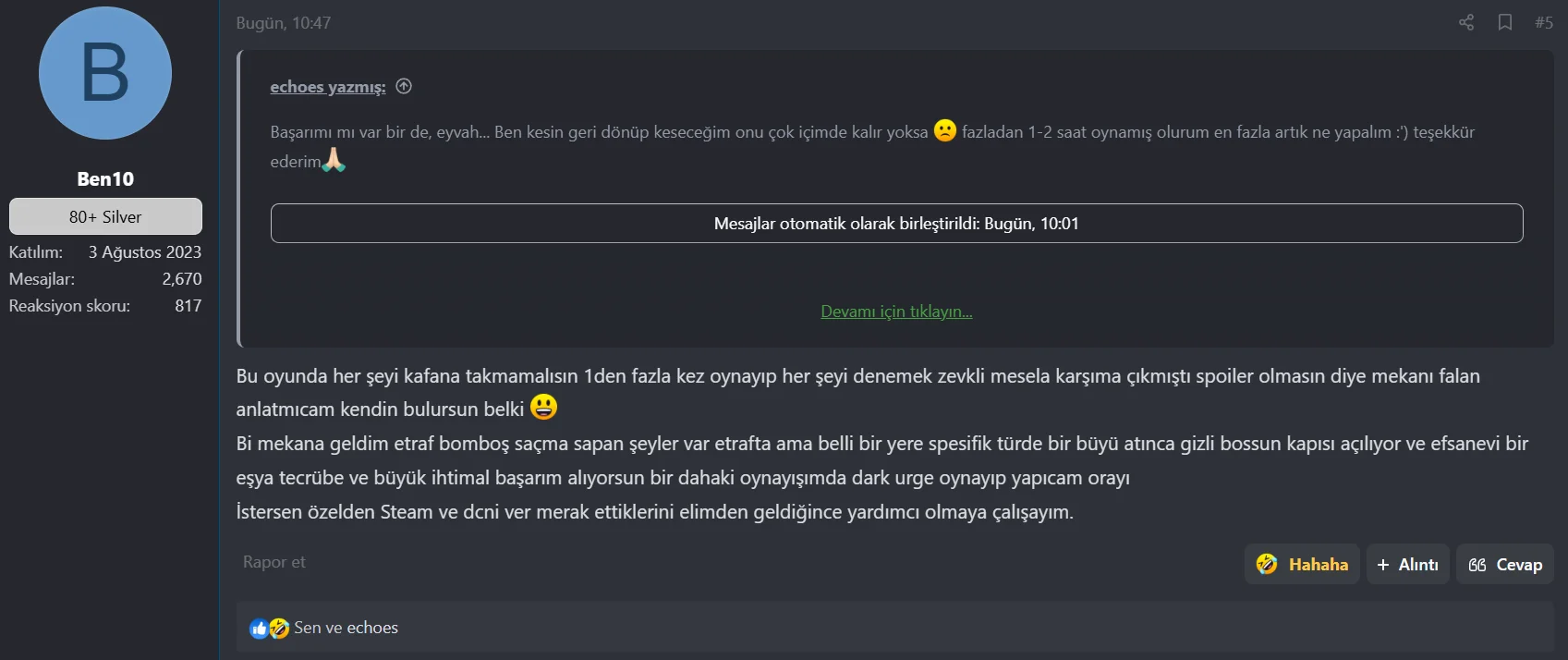1568x660 pixels.
Task: Click the grinning emoji in Ben10's message
Action: (543, 405)
